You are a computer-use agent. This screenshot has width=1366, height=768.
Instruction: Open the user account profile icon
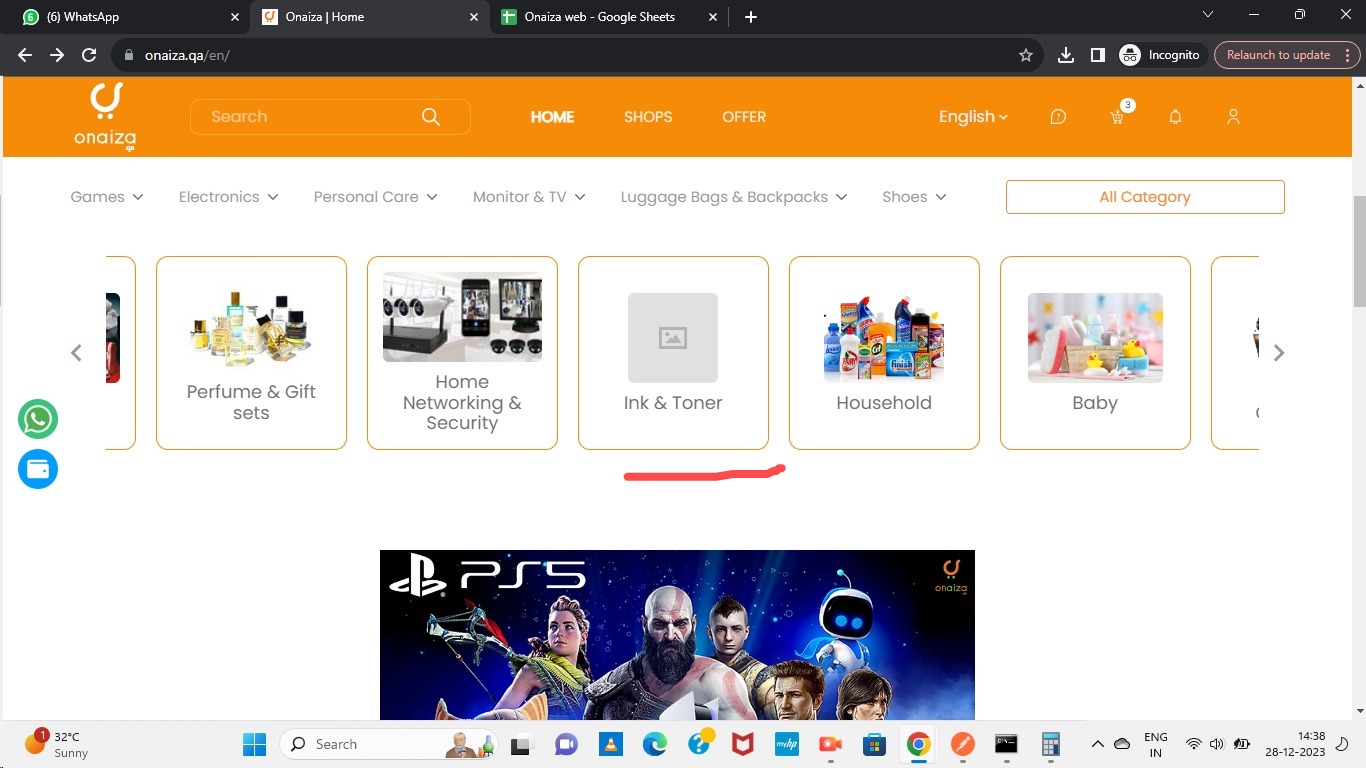click(1233, 117)
